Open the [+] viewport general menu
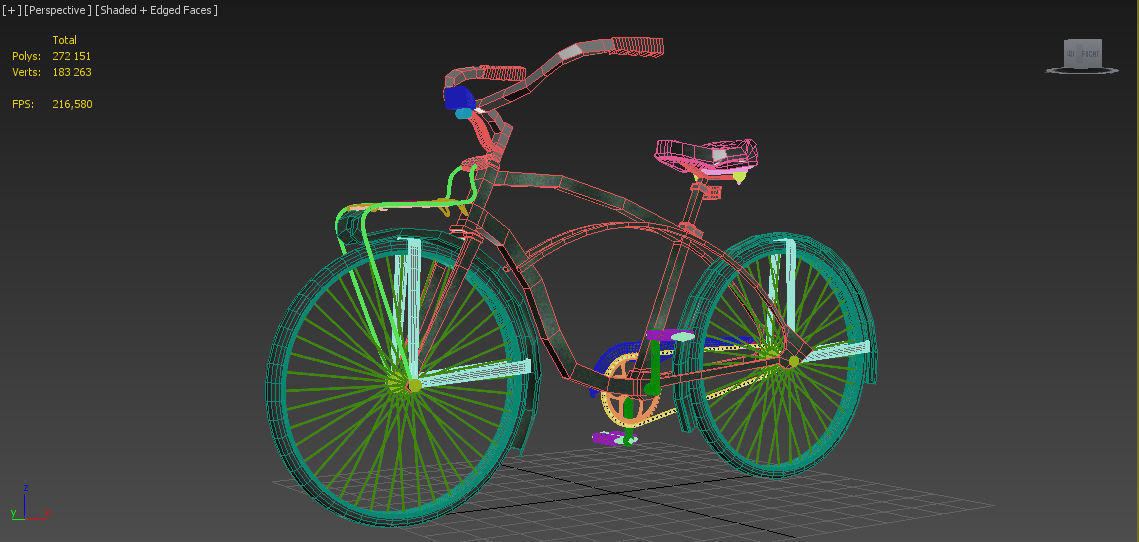This screenshot has width=1139, height=542. pyautogui.click(x=11, y=10)
